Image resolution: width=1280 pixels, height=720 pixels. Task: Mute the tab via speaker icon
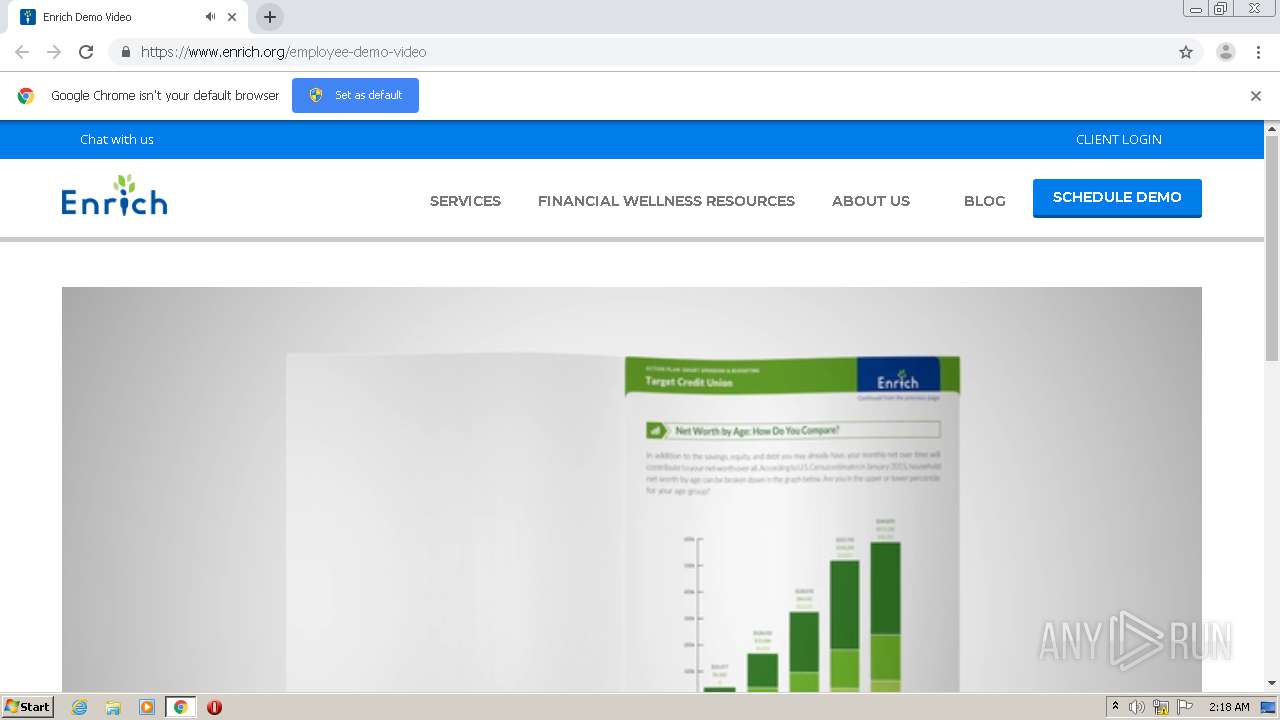pos(210,17)
